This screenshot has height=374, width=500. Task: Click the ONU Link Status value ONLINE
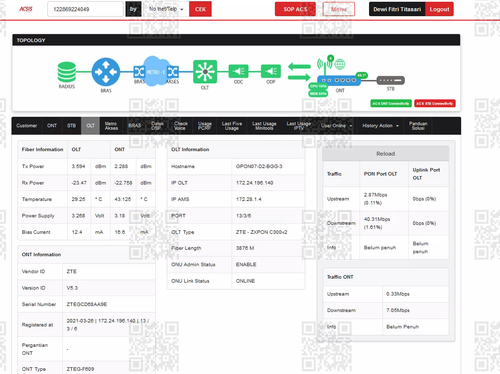click(x=245, y=281)
